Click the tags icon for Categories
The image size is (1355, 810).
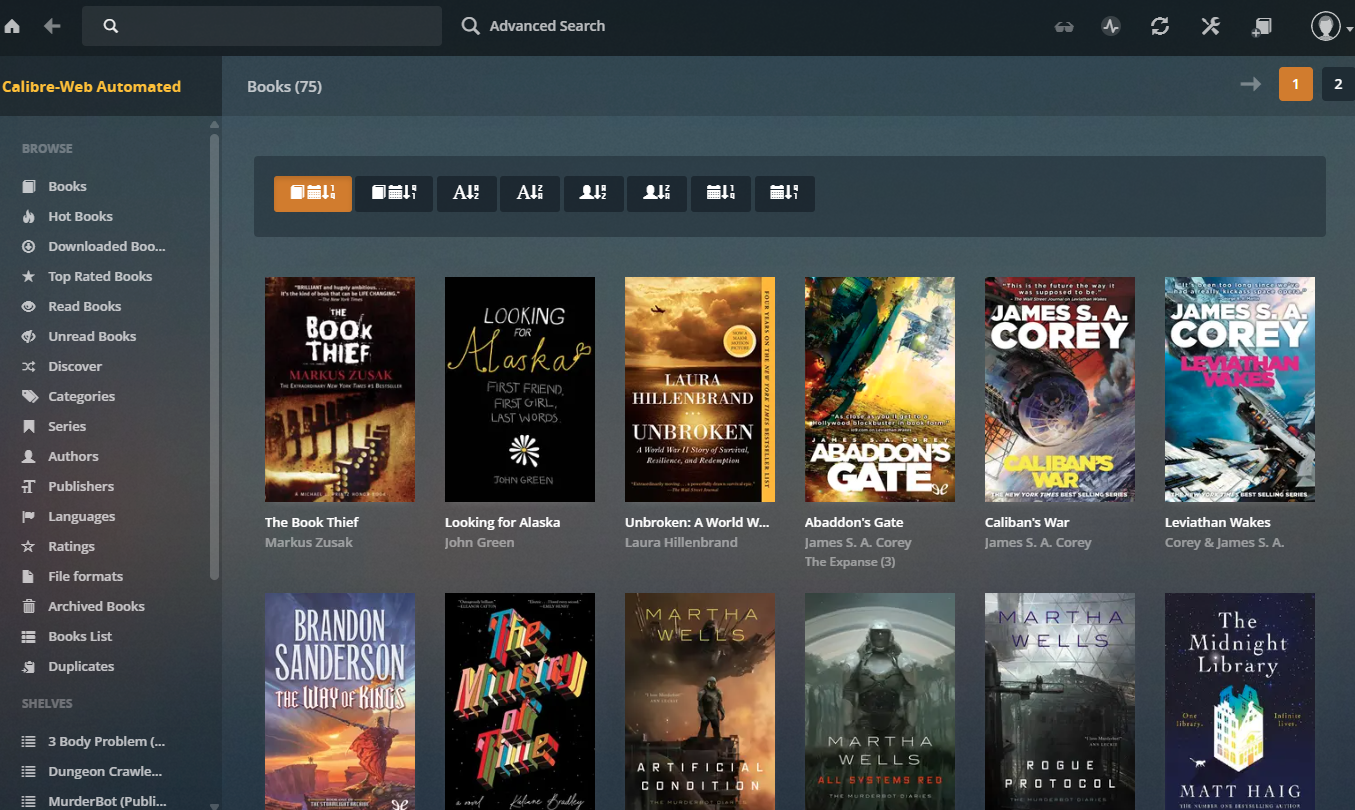(29, 396)
